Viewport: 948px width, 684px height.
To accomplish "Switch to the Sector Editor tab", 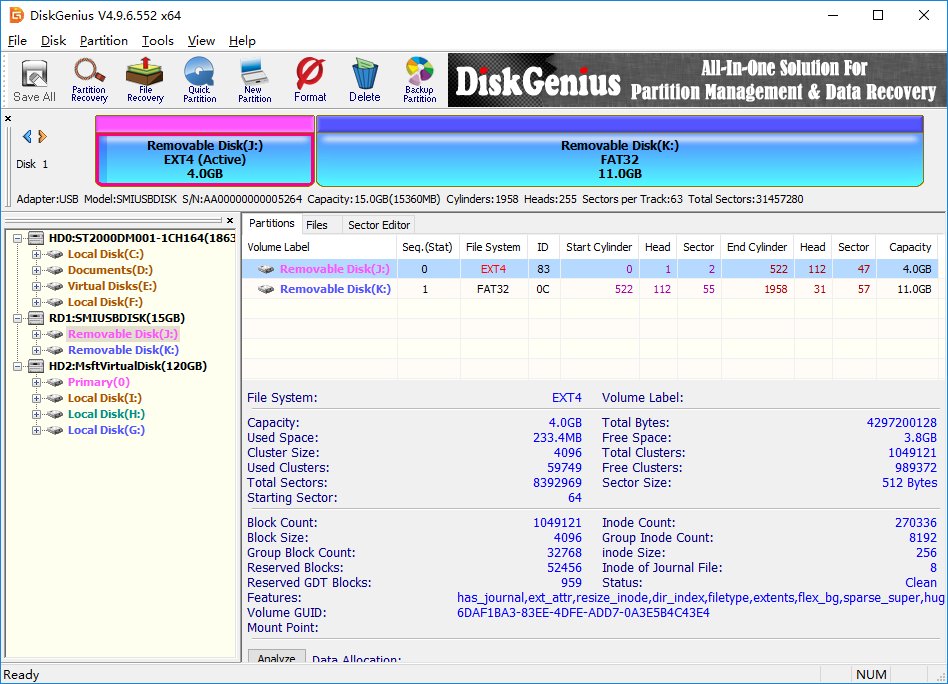I will [x=378, y=224].
